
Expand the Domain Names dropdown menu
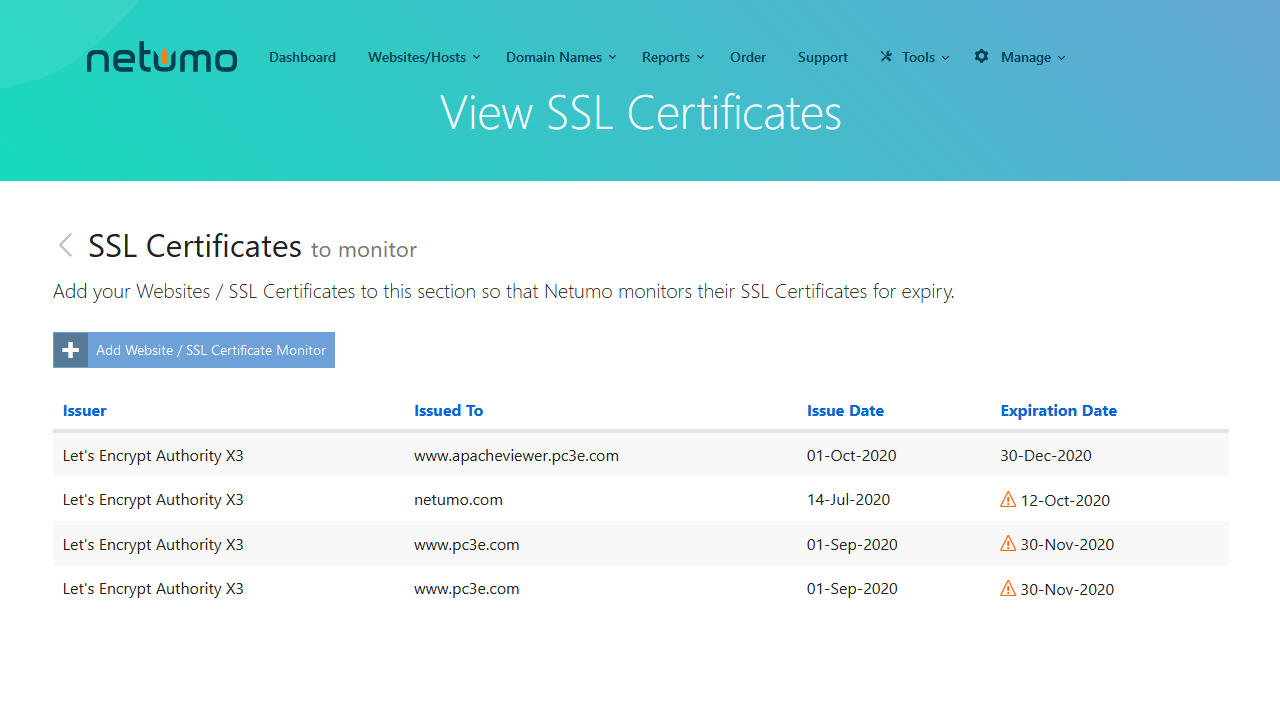click(x=561, y=57)
